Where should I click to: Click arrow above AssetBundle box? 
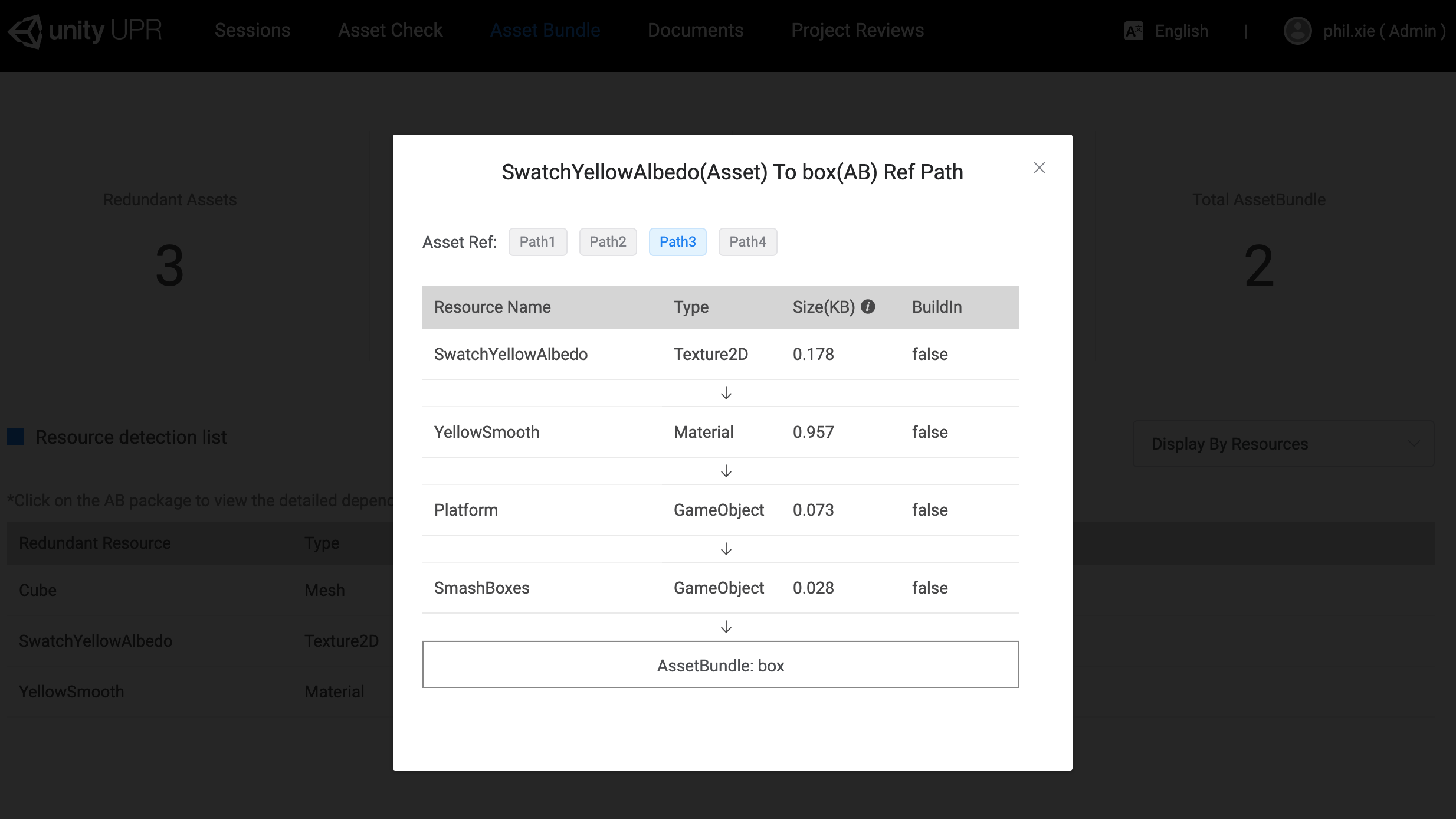click(x=726, y=627)
